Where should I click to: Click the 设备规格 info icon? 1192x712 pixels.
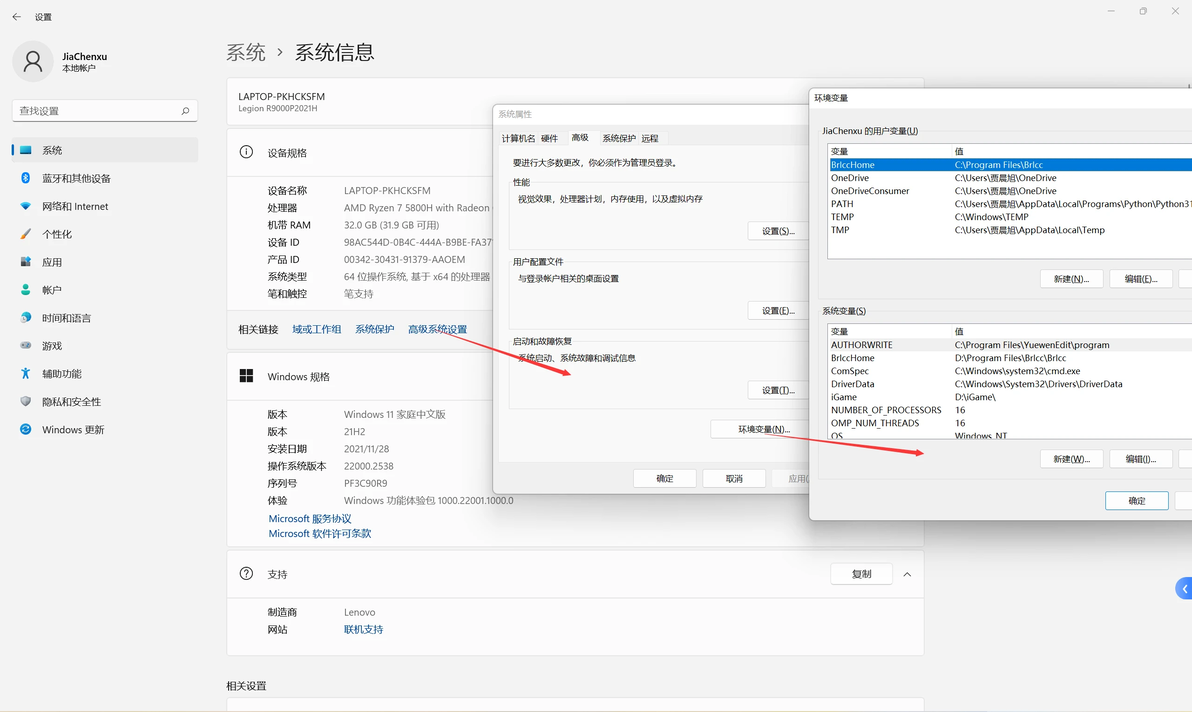pyautogui.click(x=246, y=152)
